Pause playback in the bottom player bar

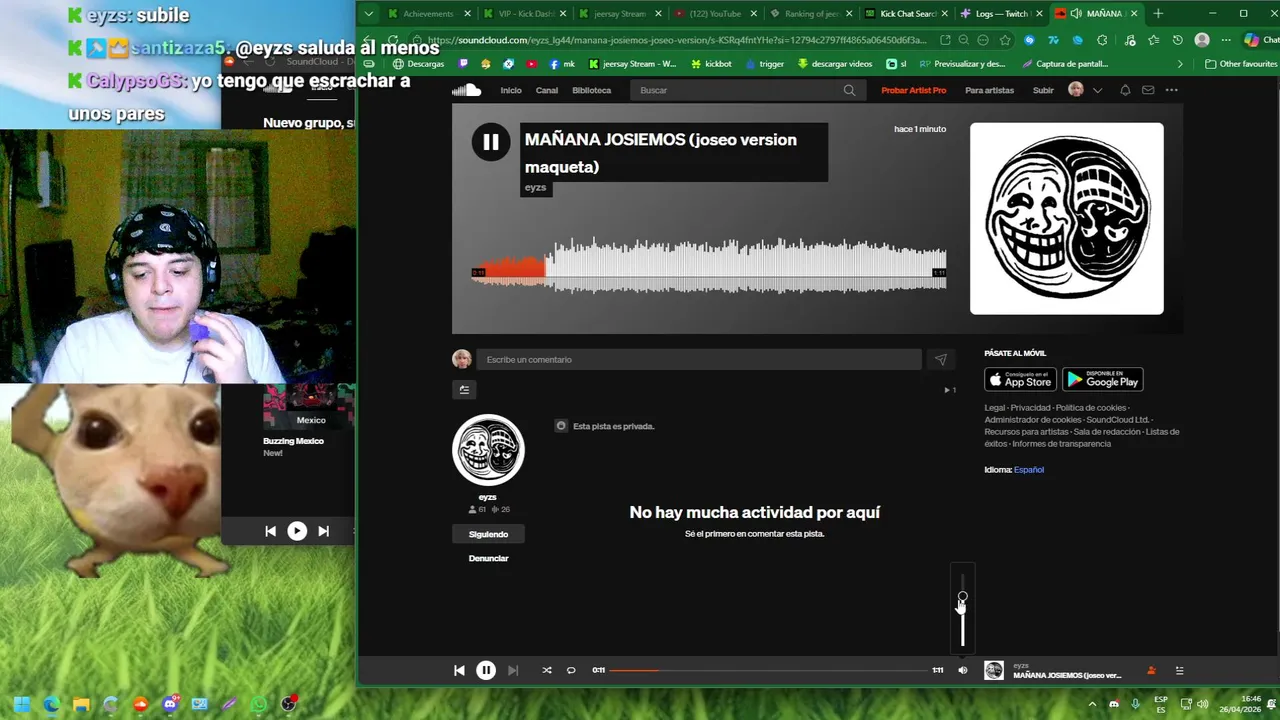[x=485, y=670]
